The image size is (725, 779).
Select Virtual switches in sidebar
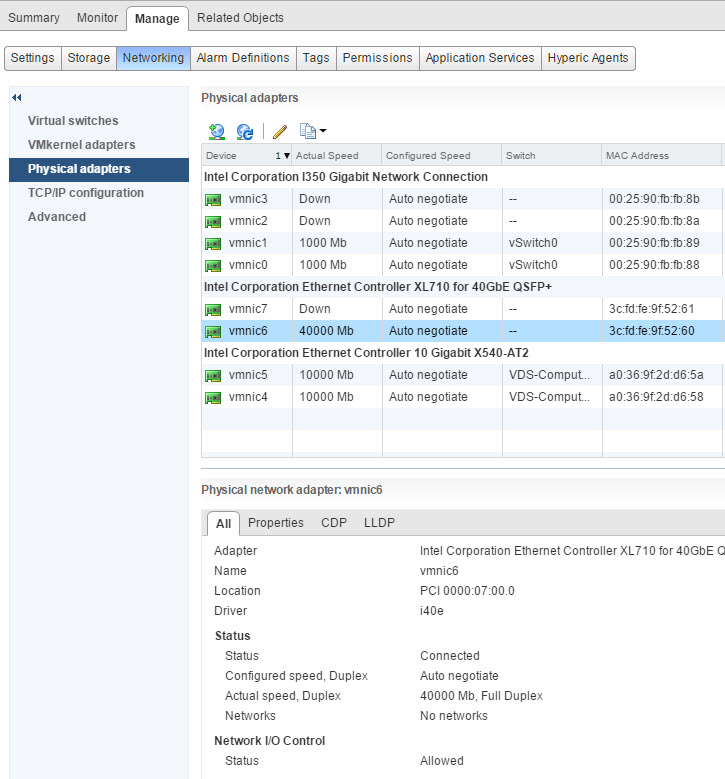click(73, 121)
